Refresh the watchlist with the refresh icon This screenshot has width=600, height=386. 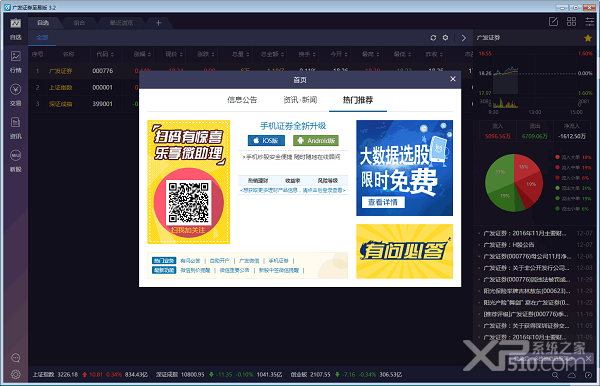pos(433,37)
